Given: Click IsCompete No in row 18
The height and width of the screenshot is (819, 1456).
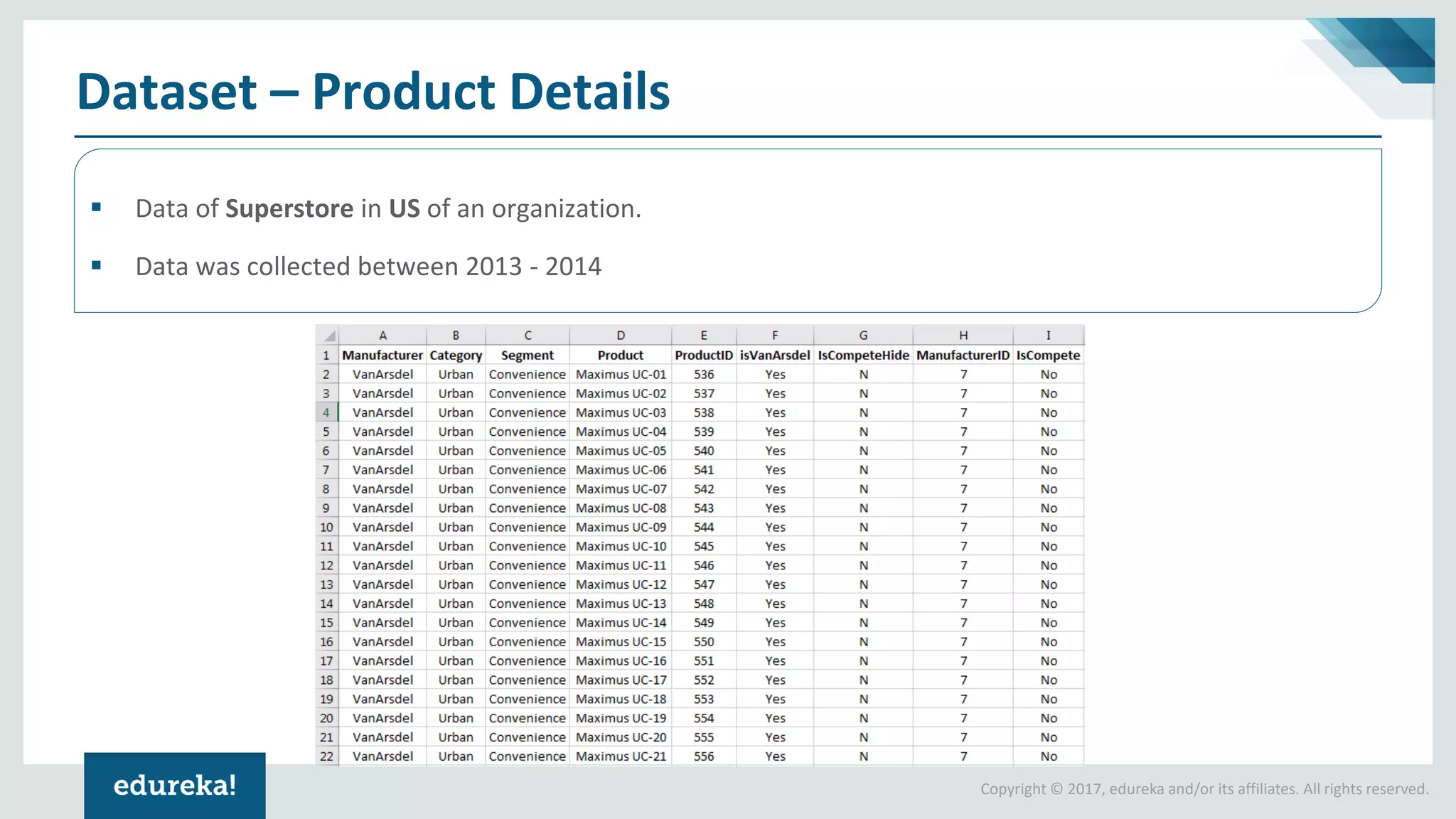Looking at the screenshot, I should (x=1049, y=680).
